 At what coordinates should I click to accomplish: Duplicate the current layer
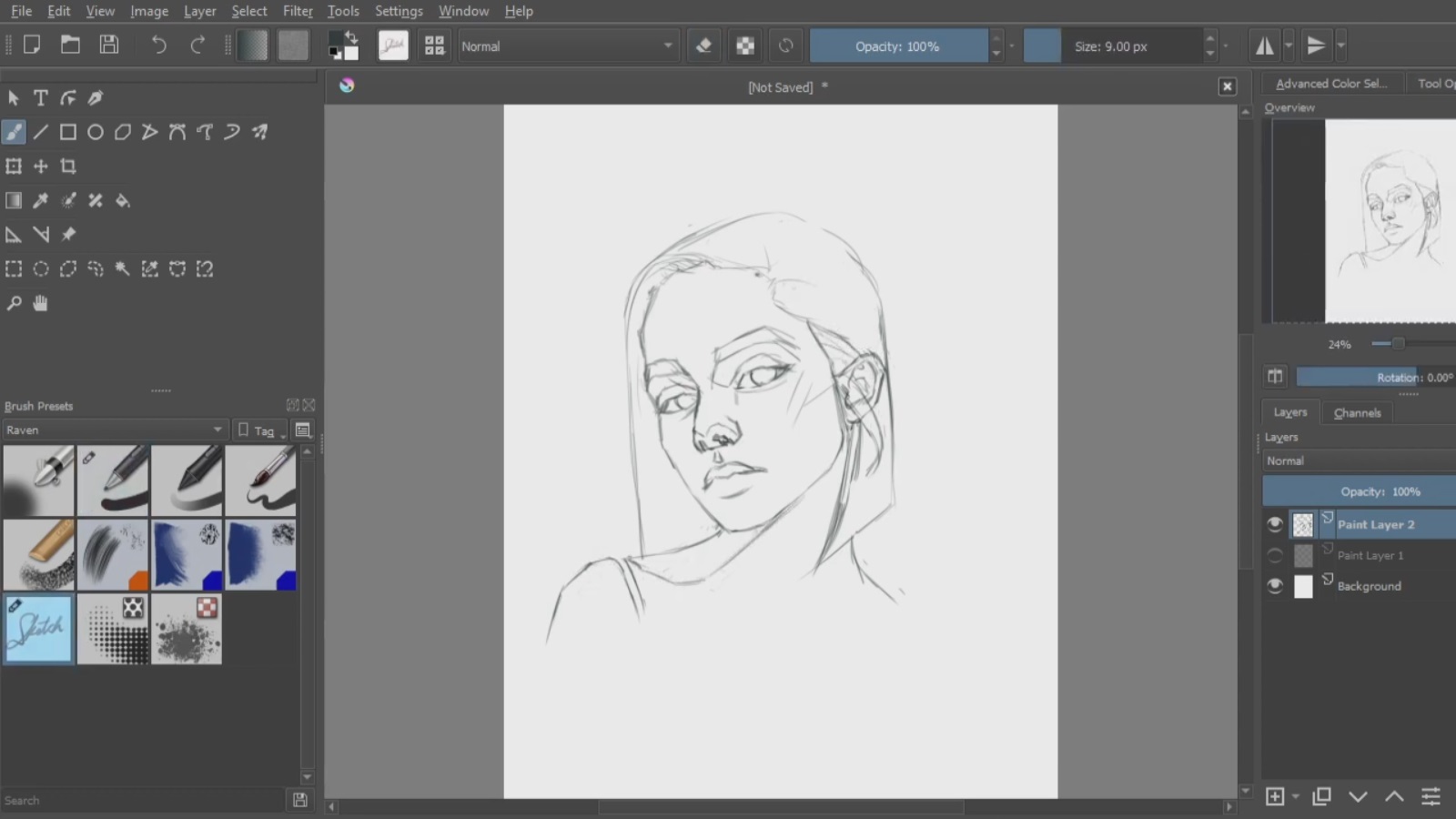[x=1321, y=797]
